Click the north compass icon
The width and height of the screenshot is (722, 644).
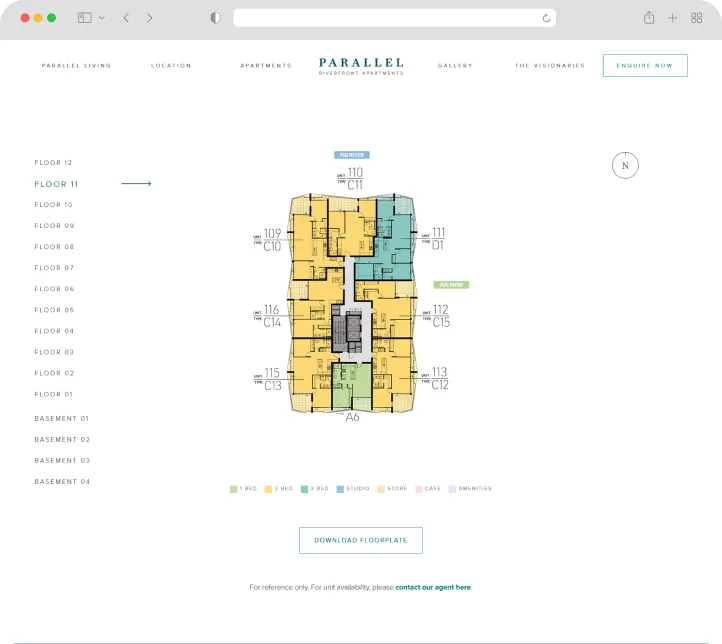point(625,165)
